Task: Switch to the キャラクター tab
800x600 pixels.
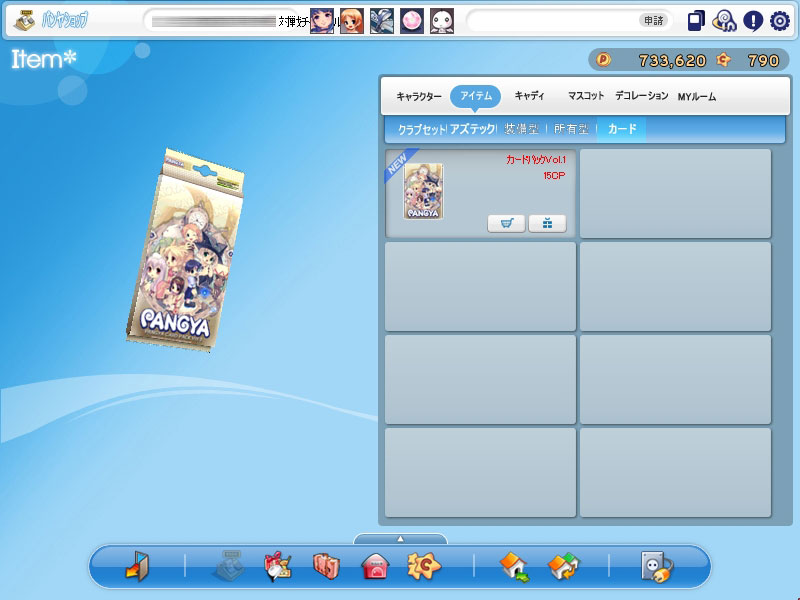Action: [x=419, y=96]
